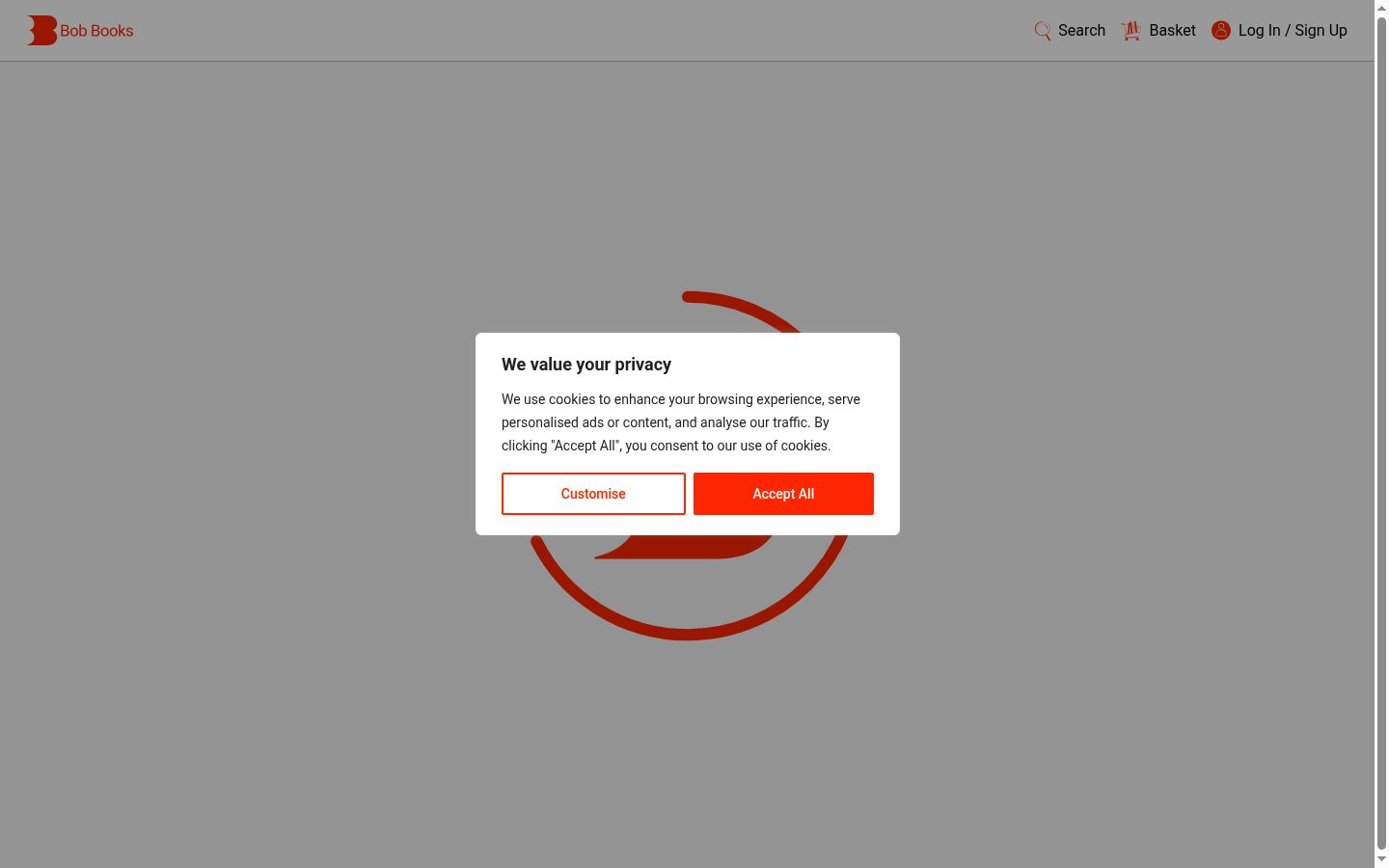The width and height of the screenshot is (1389, 868).
Task: Click the user account avatar icon
Action: [1221, 31]
